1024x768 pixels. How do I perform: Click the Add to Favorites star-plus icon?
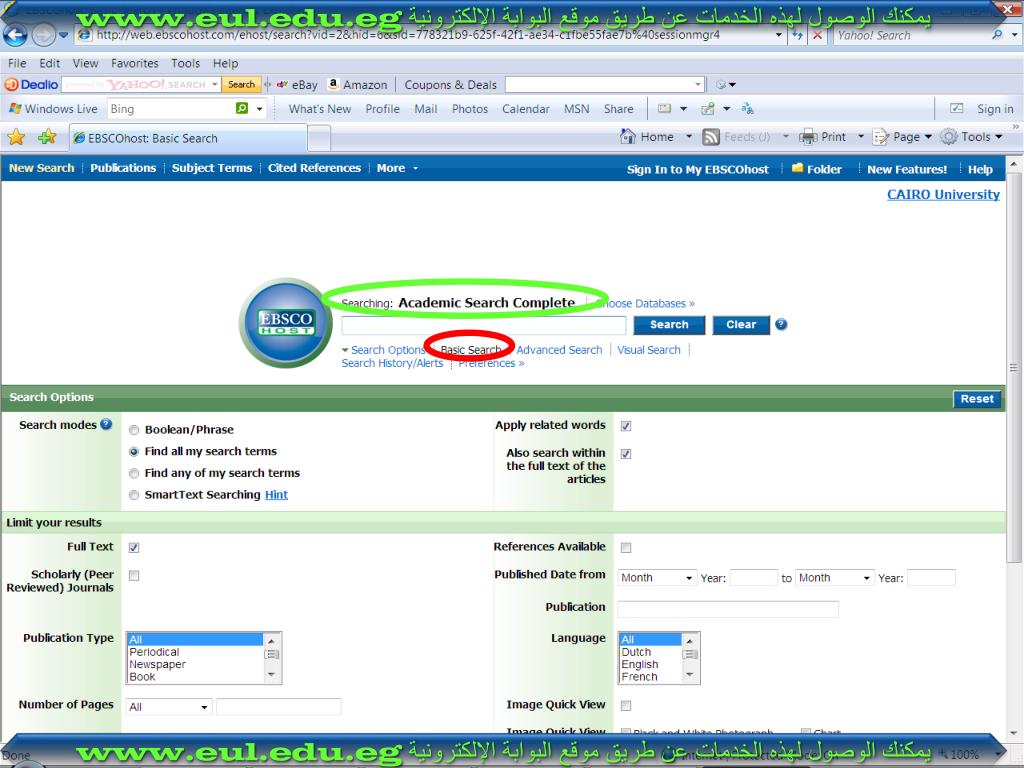pyautogui.click(x=47, y=137)
